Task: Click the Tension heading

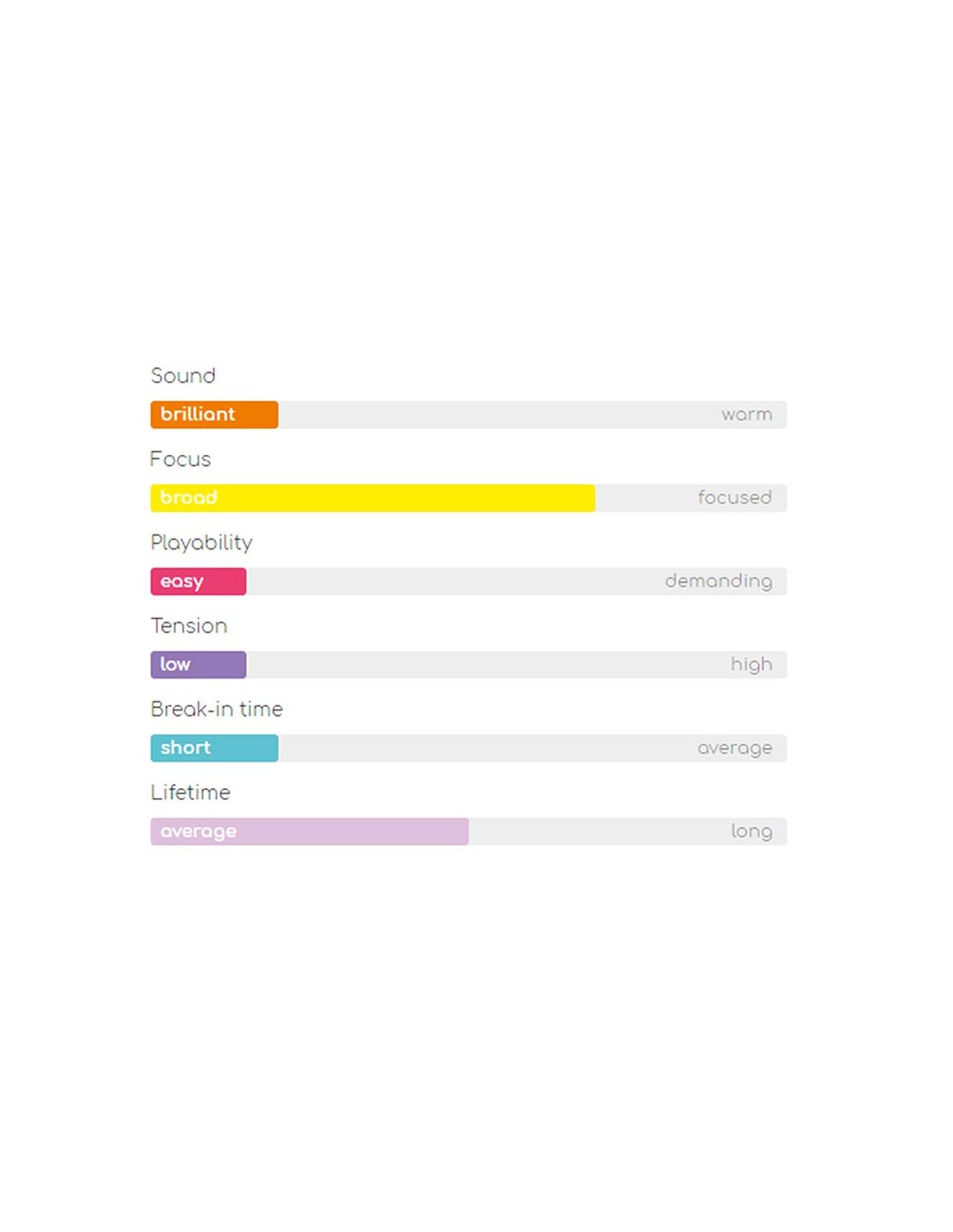Action: [189, 626]
